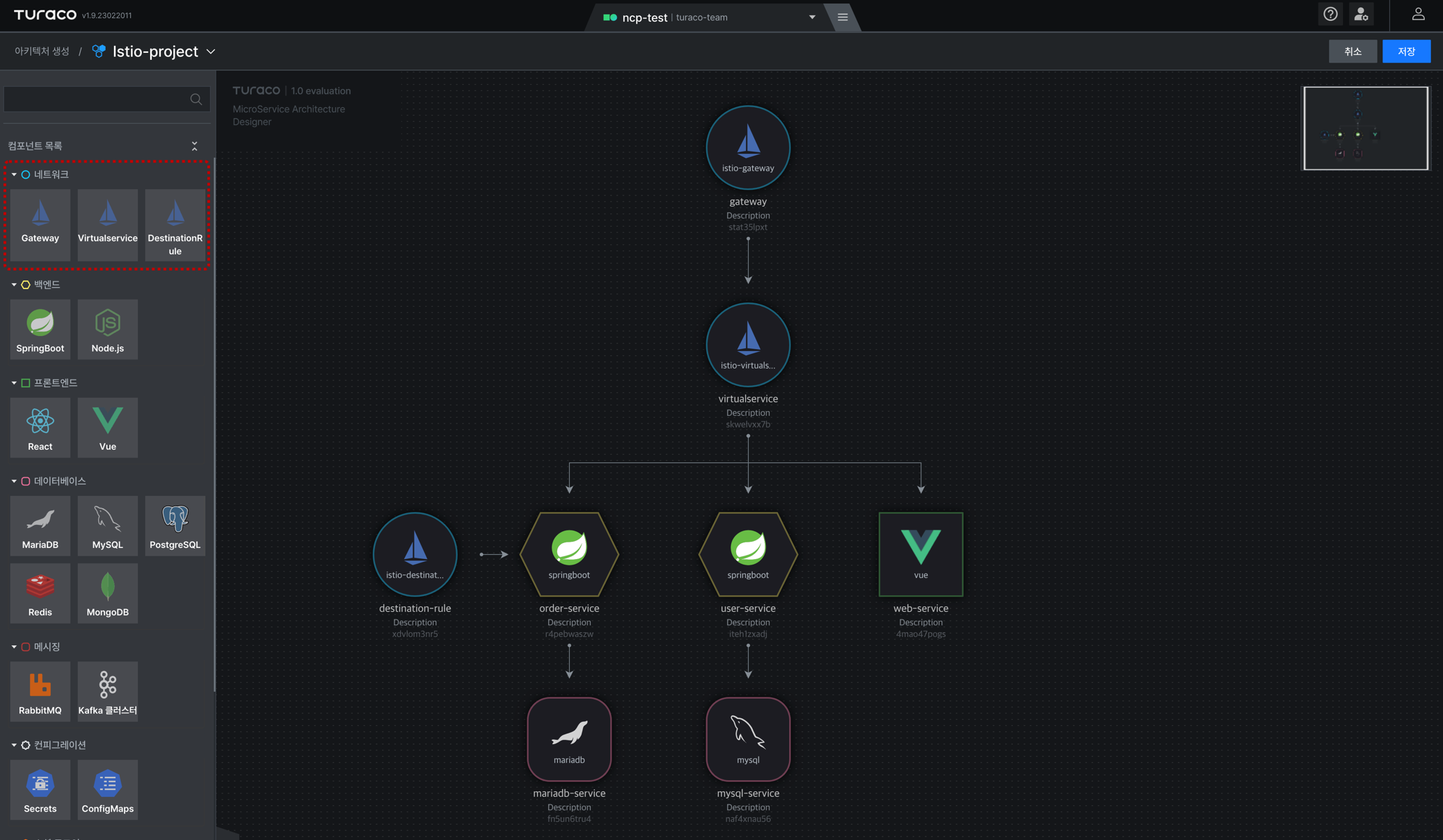Select the ConfigMaps configuration component
This screenshot has height=840, width=1443.
point(108,789)
